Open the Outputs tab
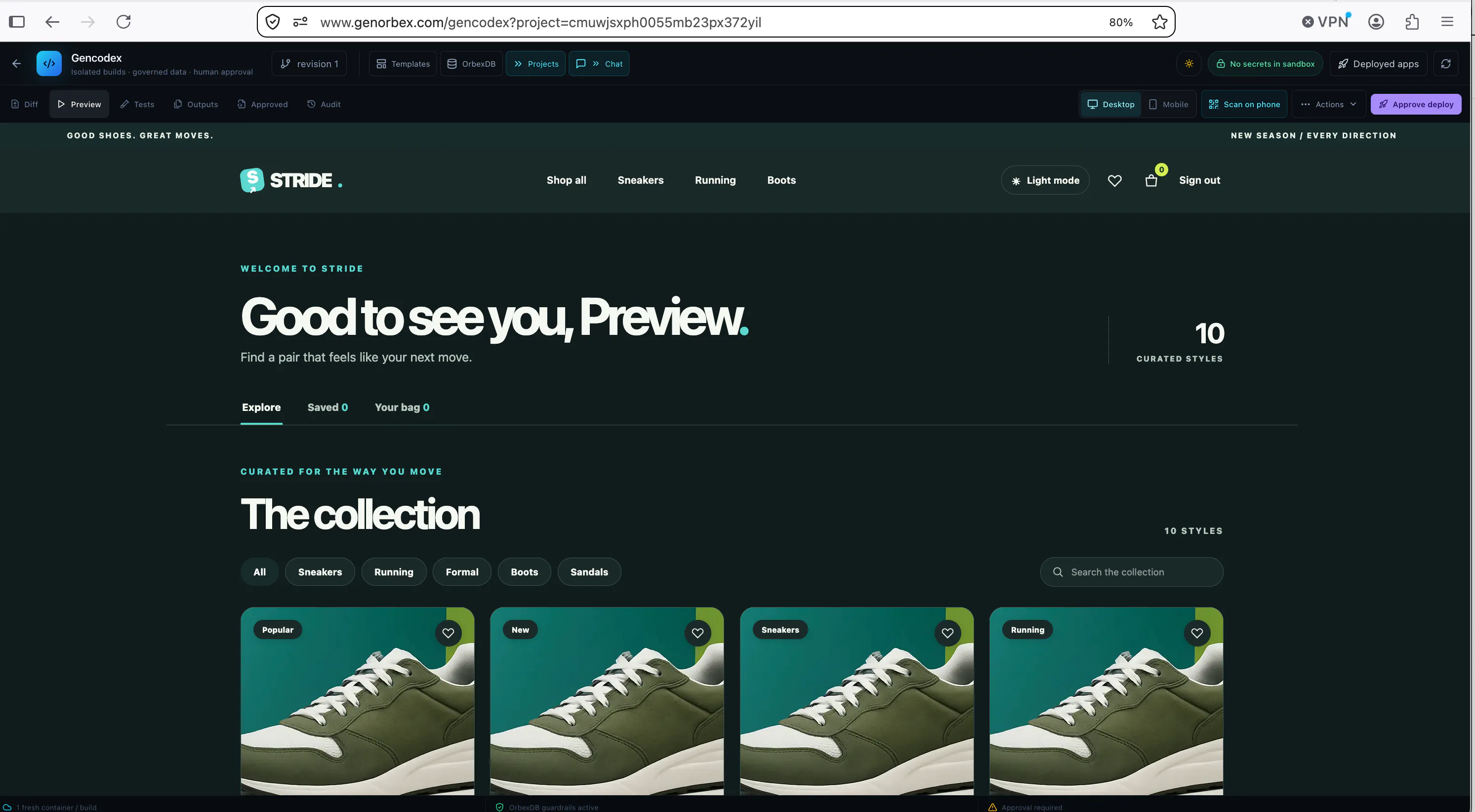The height and width of the screenshot is (812, 1475). tap(196, 104)
